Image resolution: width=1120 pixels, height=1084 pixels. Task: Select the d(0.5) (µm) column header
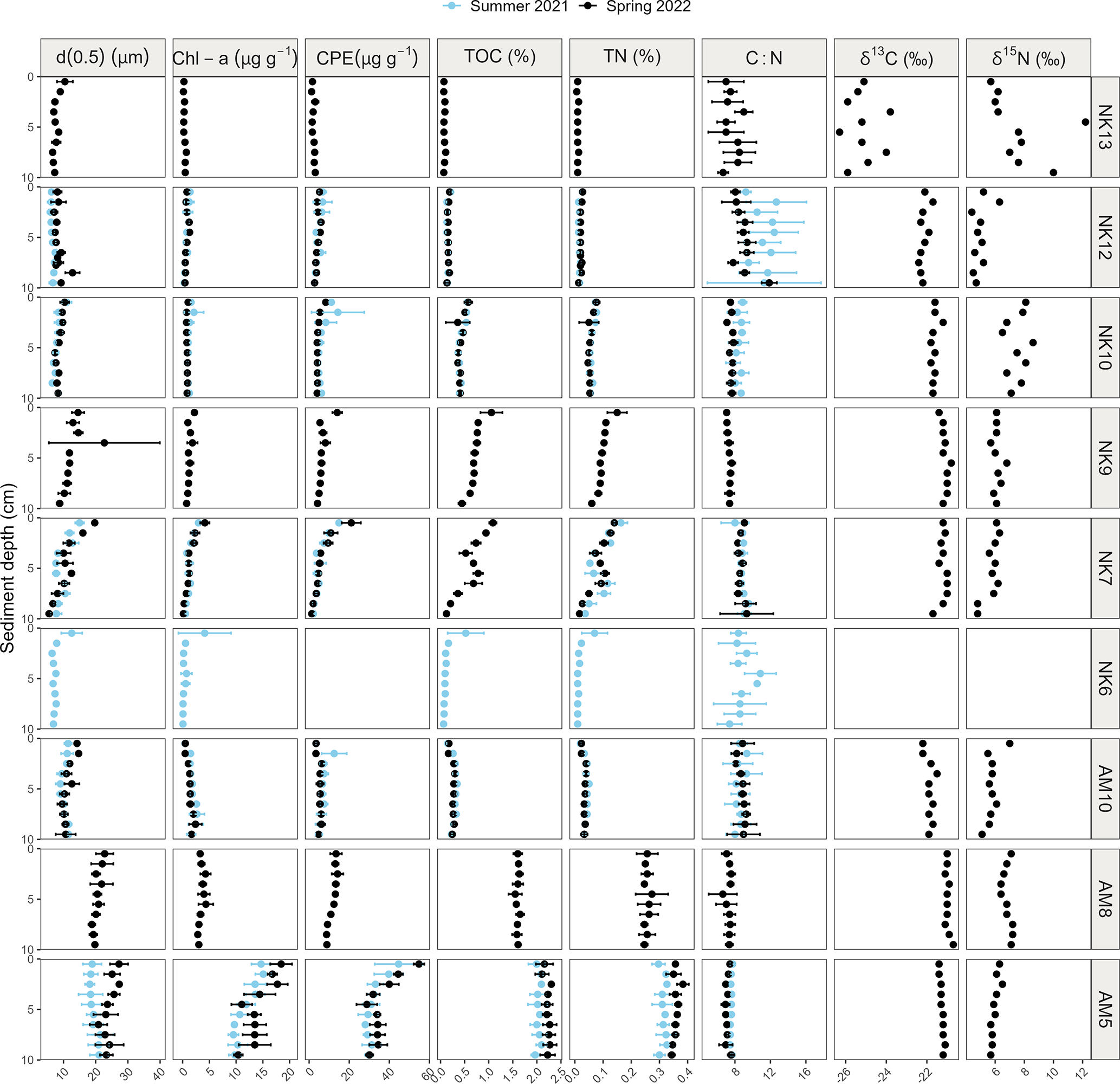[103, 57]
